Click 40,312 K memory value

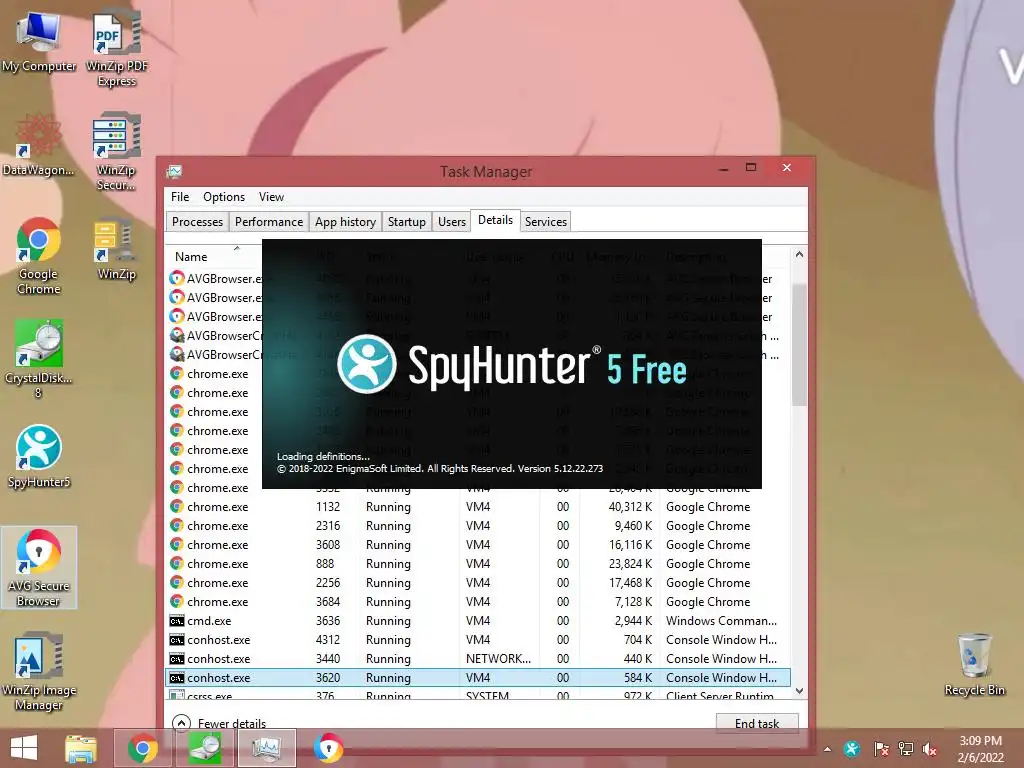630,507
